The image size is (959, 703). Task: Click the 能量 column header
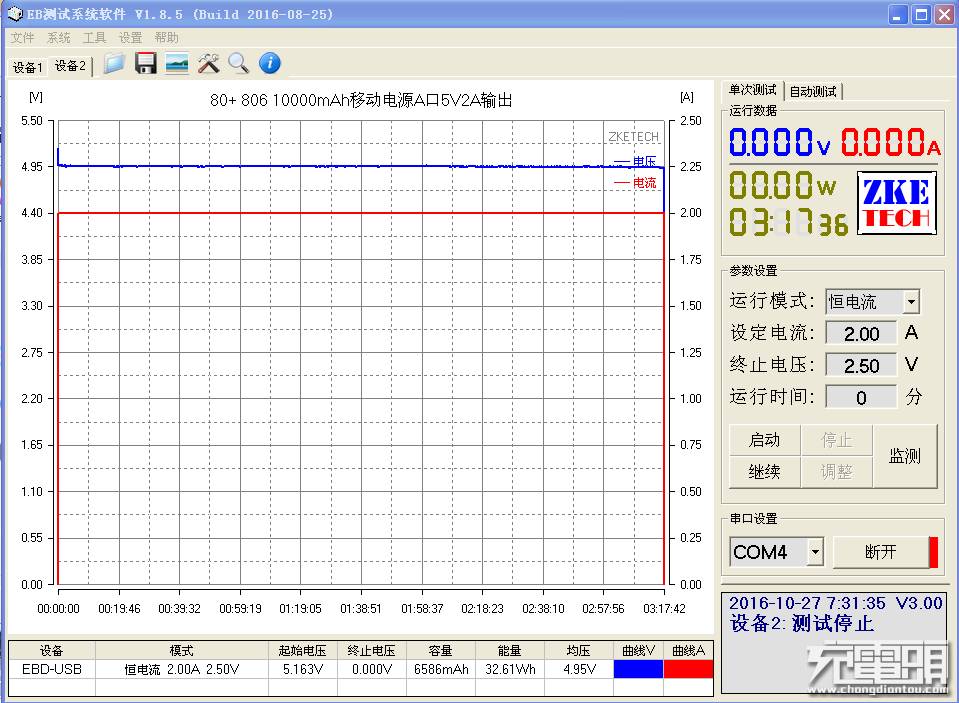(510, 650)
